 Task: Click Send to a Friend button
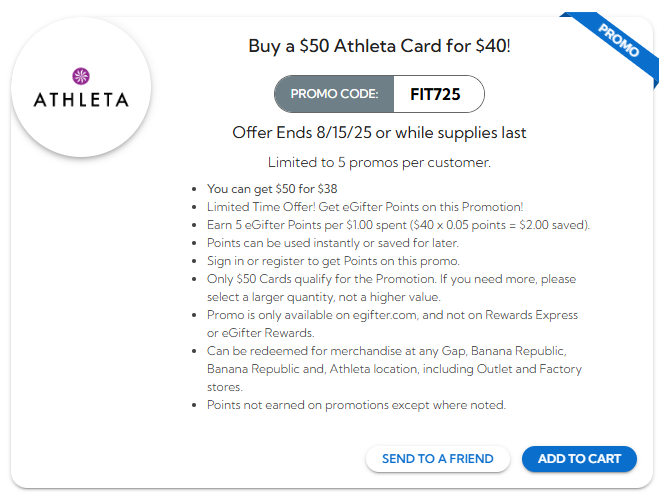pyautogui.click(x=437, y=459)
